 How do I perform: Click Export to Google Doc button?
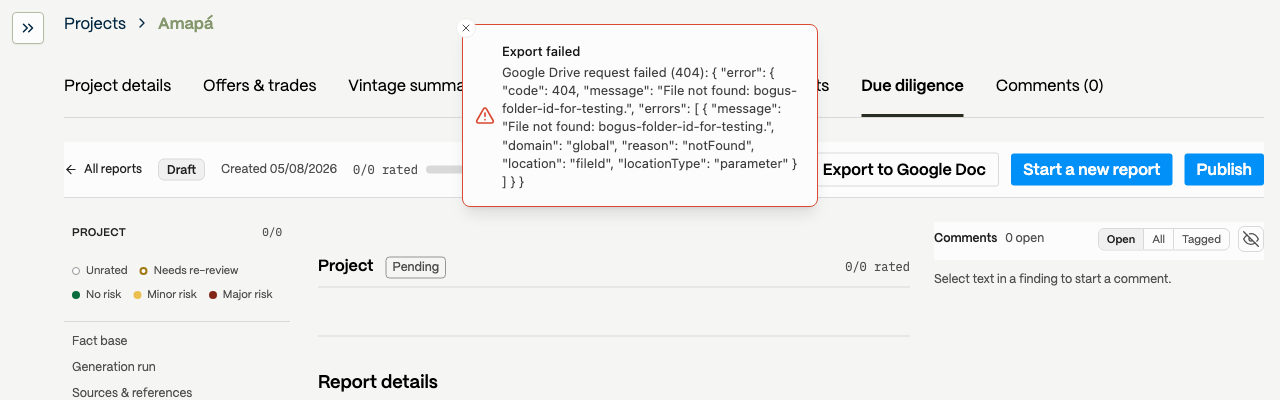[x=904, y=169]
